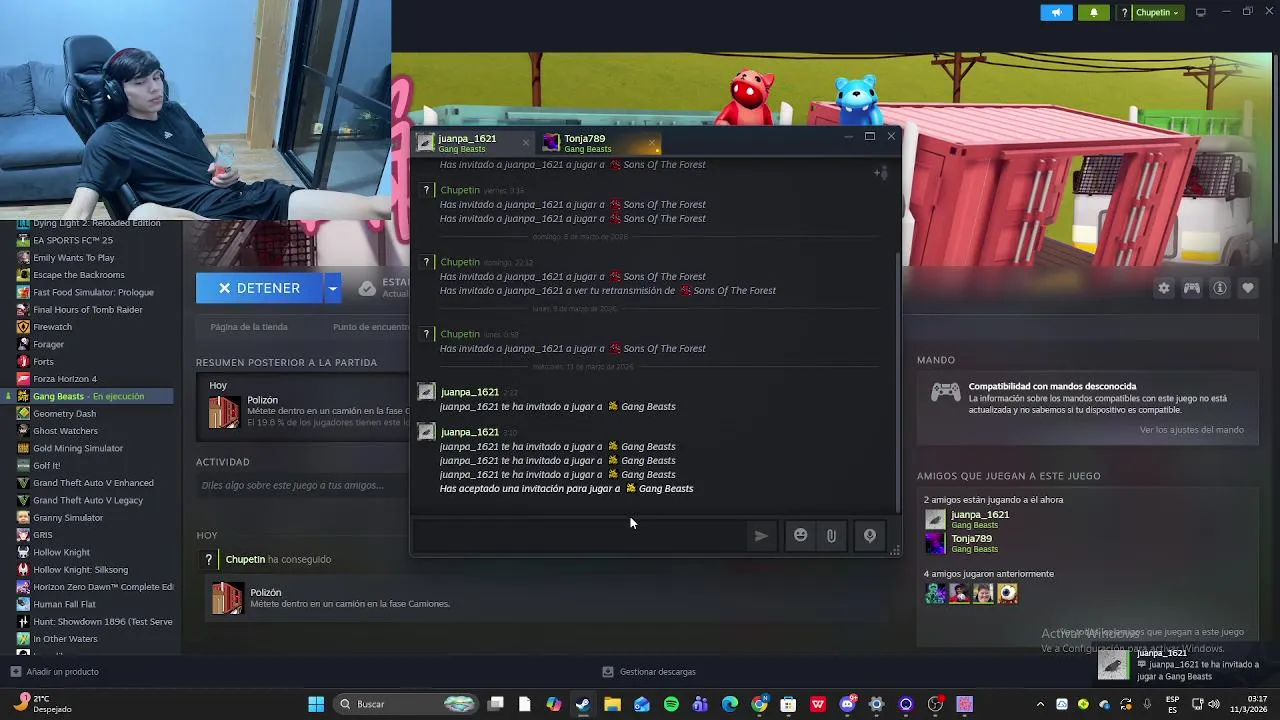
Task: Open Chupetin account dropdown
Action: 1150,13
